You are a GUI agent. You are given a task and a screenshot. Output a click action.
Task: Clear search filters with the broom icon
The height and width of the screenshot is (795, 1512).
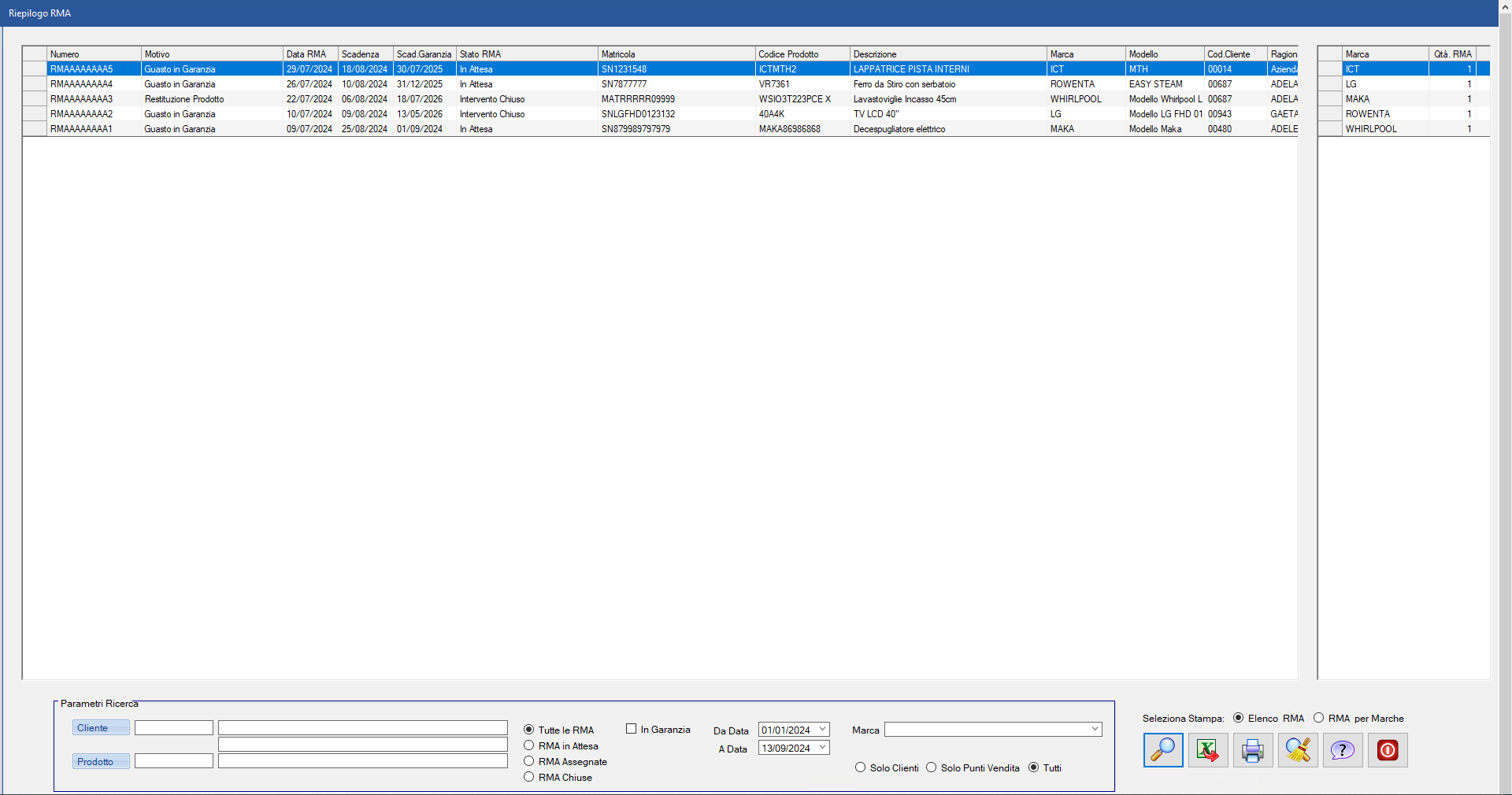[1297, 750]
